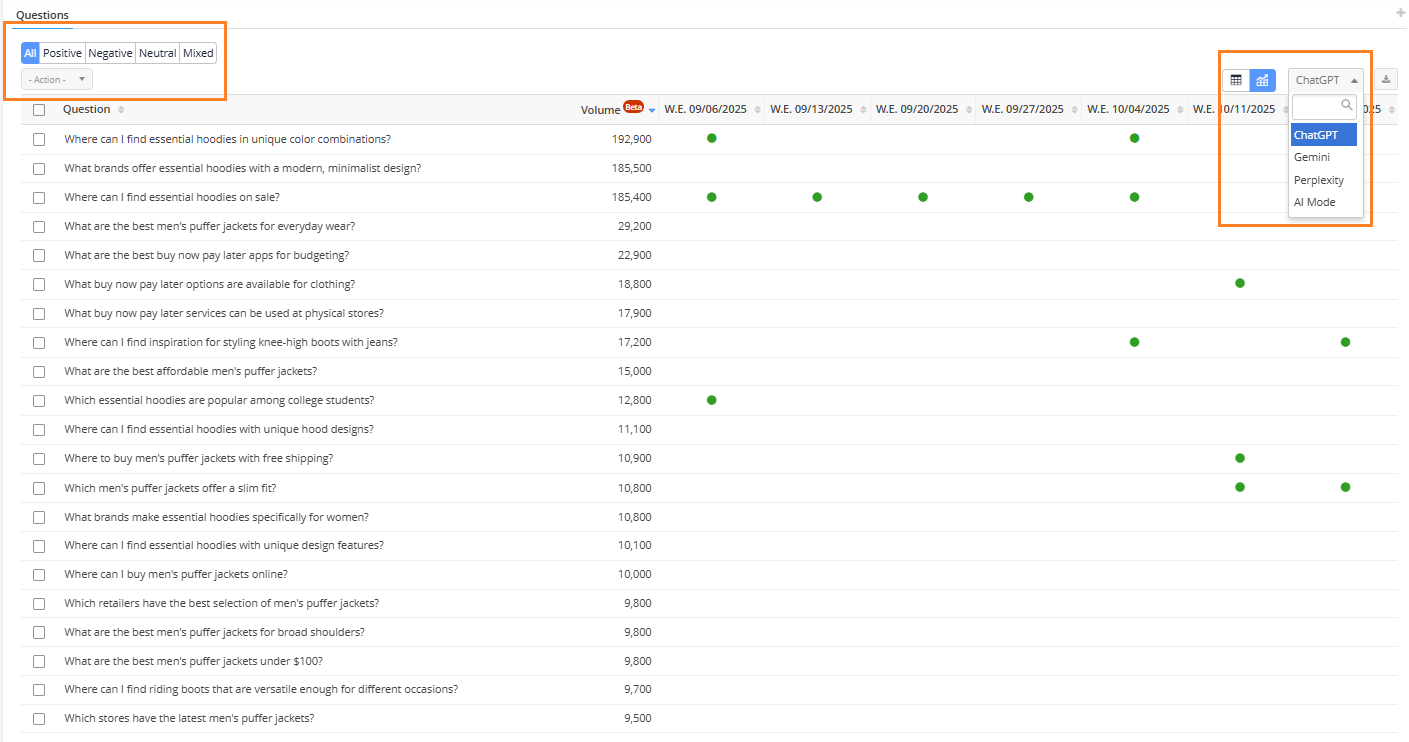Click the plus icon at top right
Viewport: 1409px width, 742px height.
coord(1400,13)
